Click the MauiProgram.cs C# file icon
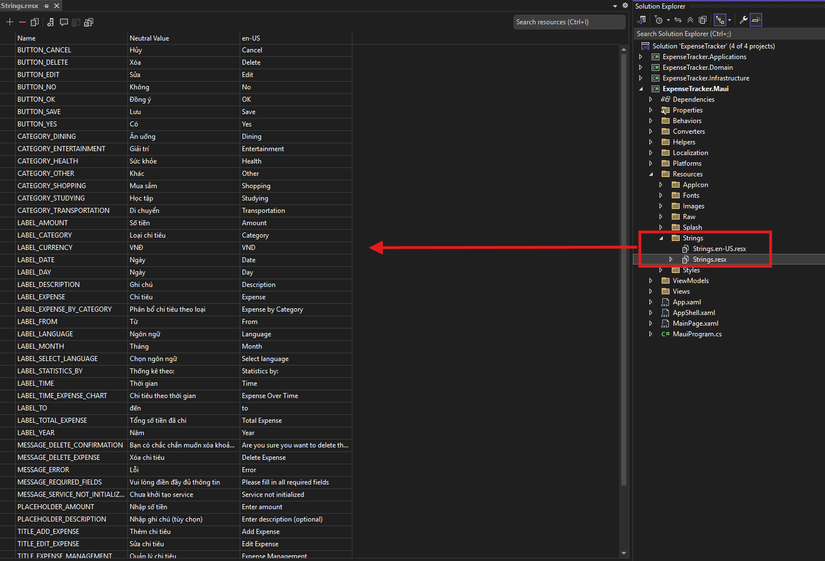The width and height of the screenshot is (825, 561). point(666,334)
